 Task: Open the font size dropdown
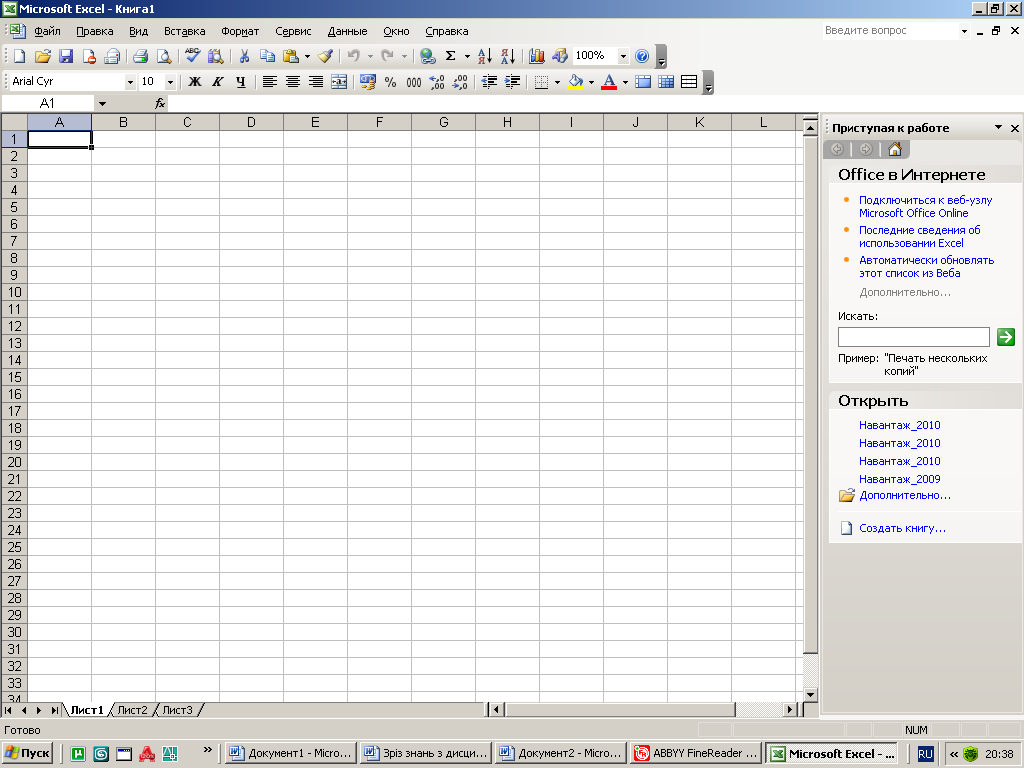170,82
